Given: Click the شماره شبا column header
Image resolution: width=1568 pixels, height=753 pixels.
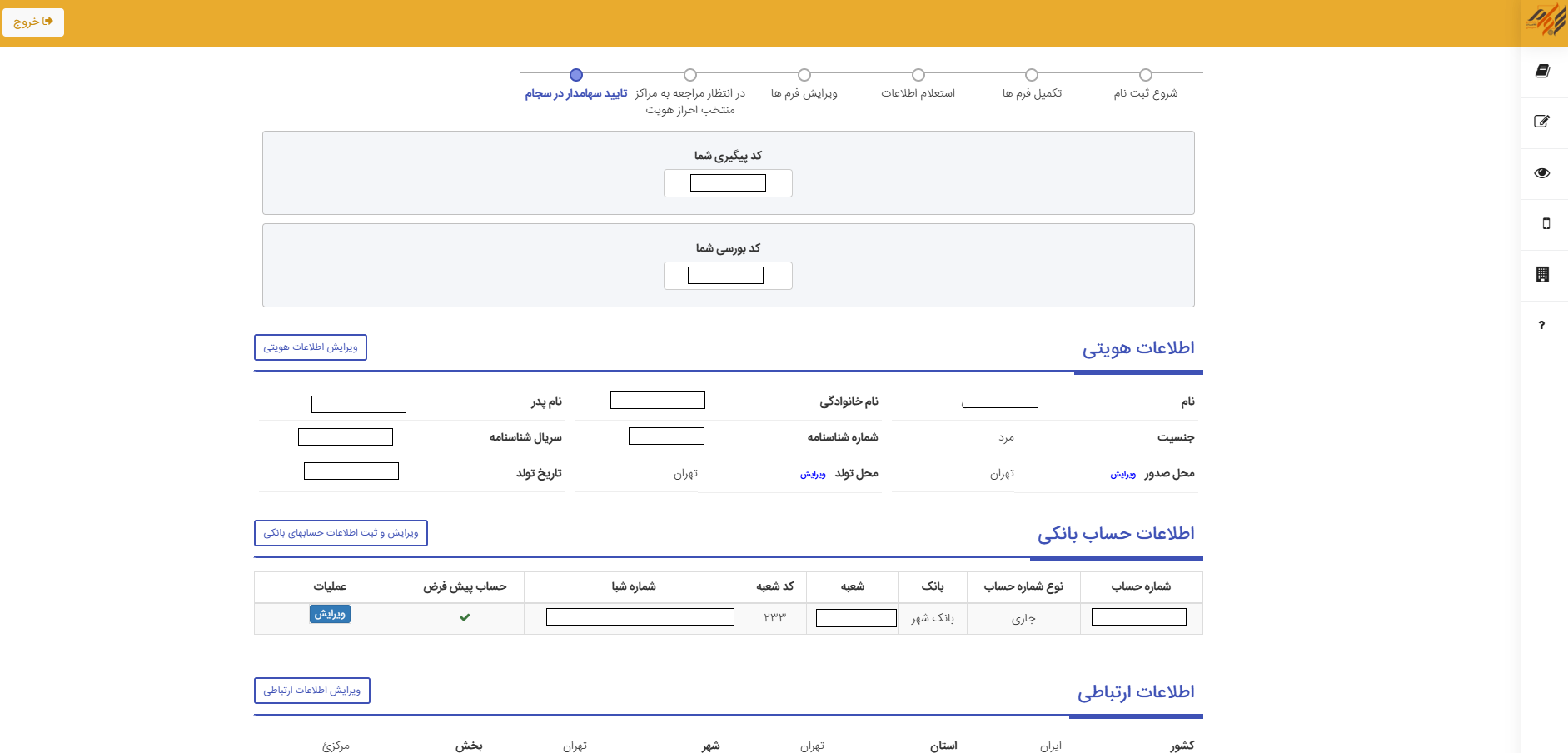Looking at the screenshot, I should (633, 586).
